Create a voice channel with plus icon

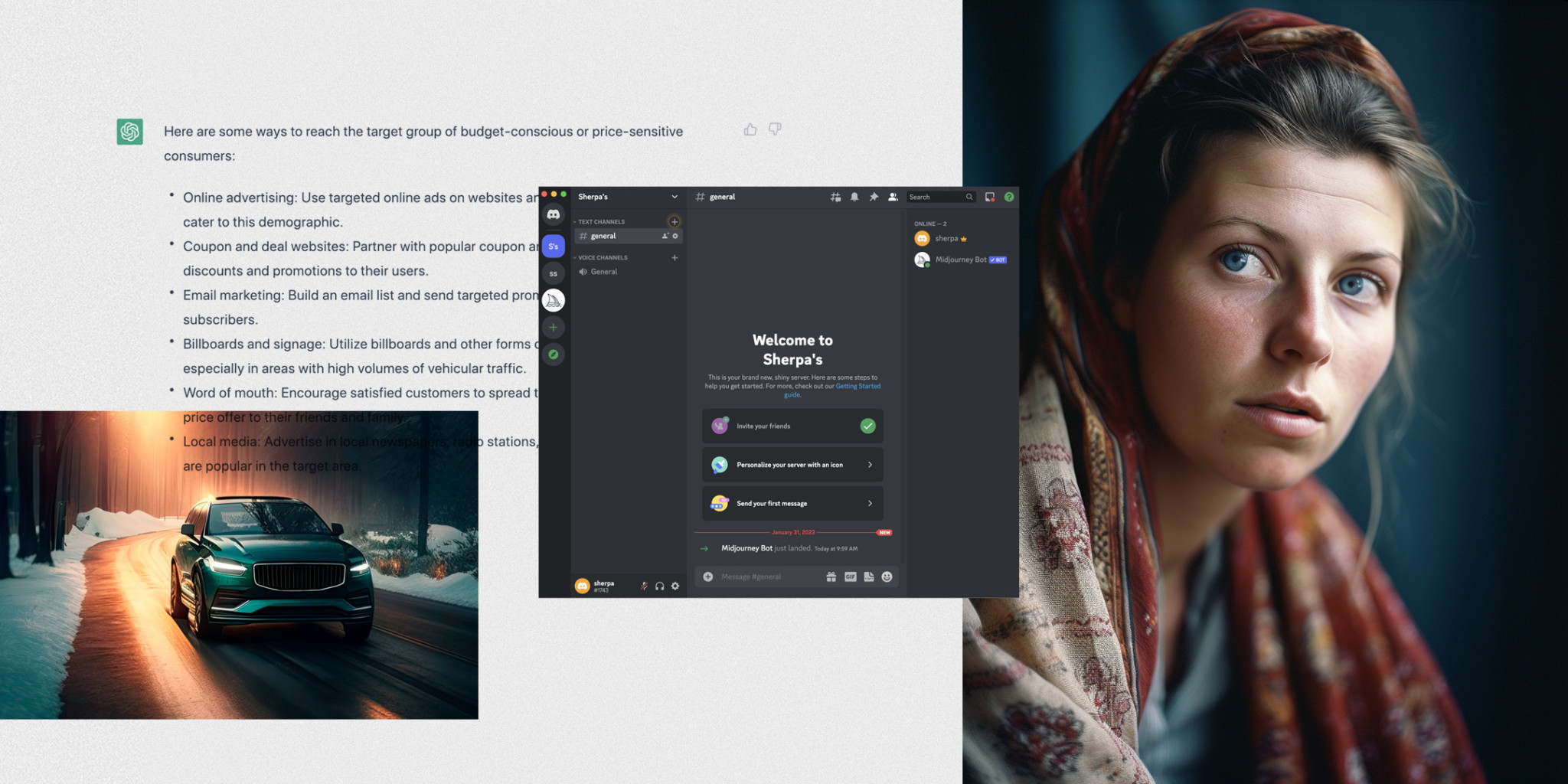click(675, 257)
